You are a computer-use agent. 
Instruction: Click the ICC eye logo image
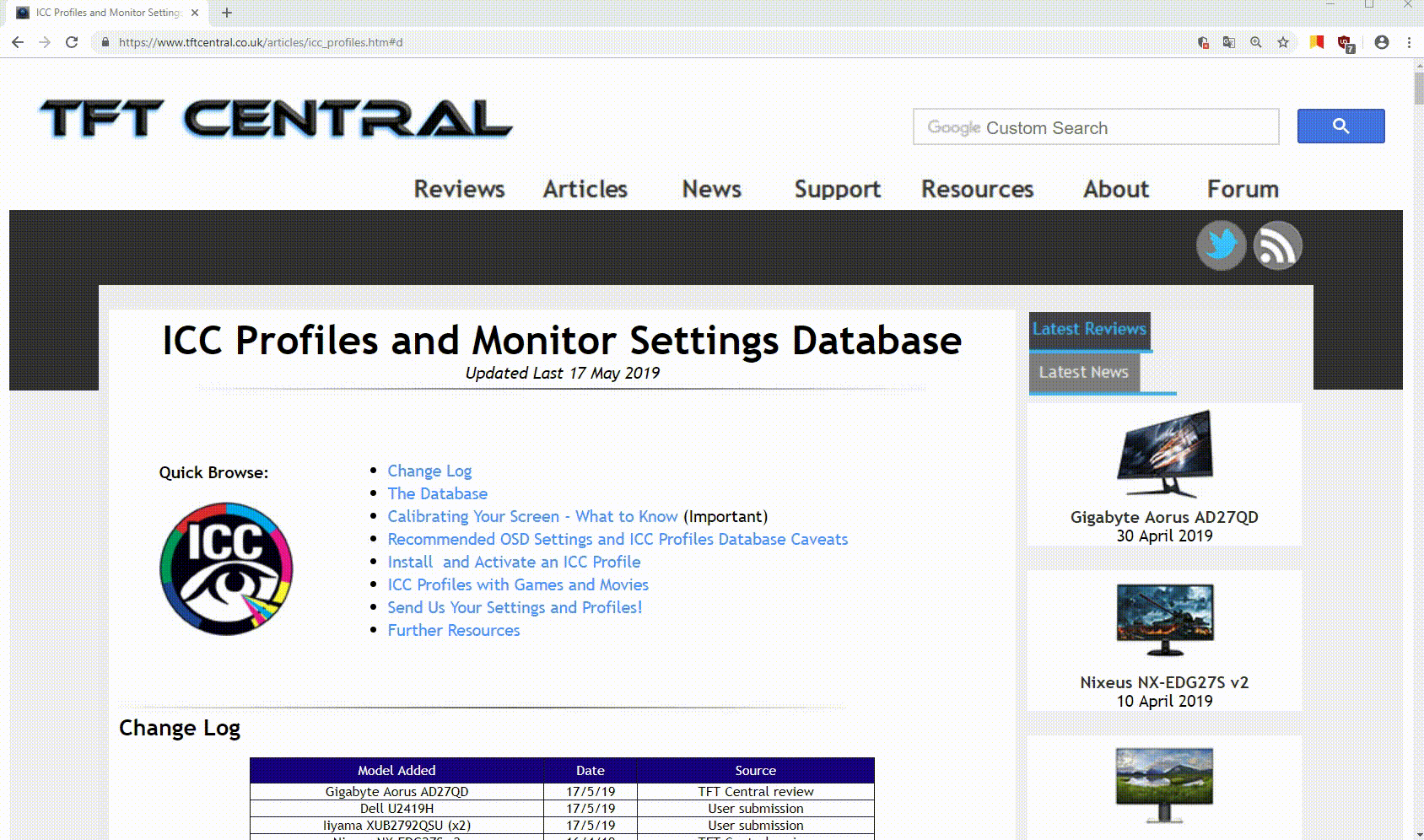coord(226,568)
